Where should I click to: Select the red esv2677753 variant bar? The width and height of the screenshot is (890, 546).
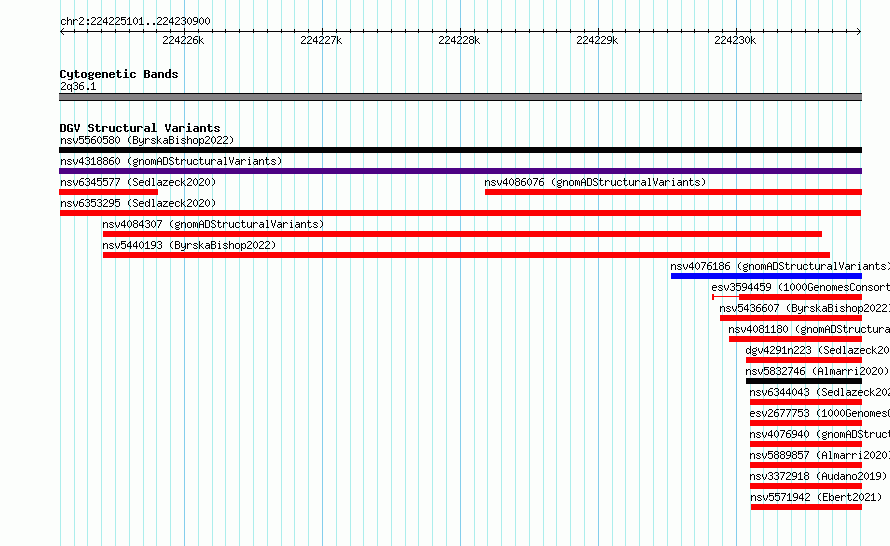pyautogui.click(x=806, y=423)
